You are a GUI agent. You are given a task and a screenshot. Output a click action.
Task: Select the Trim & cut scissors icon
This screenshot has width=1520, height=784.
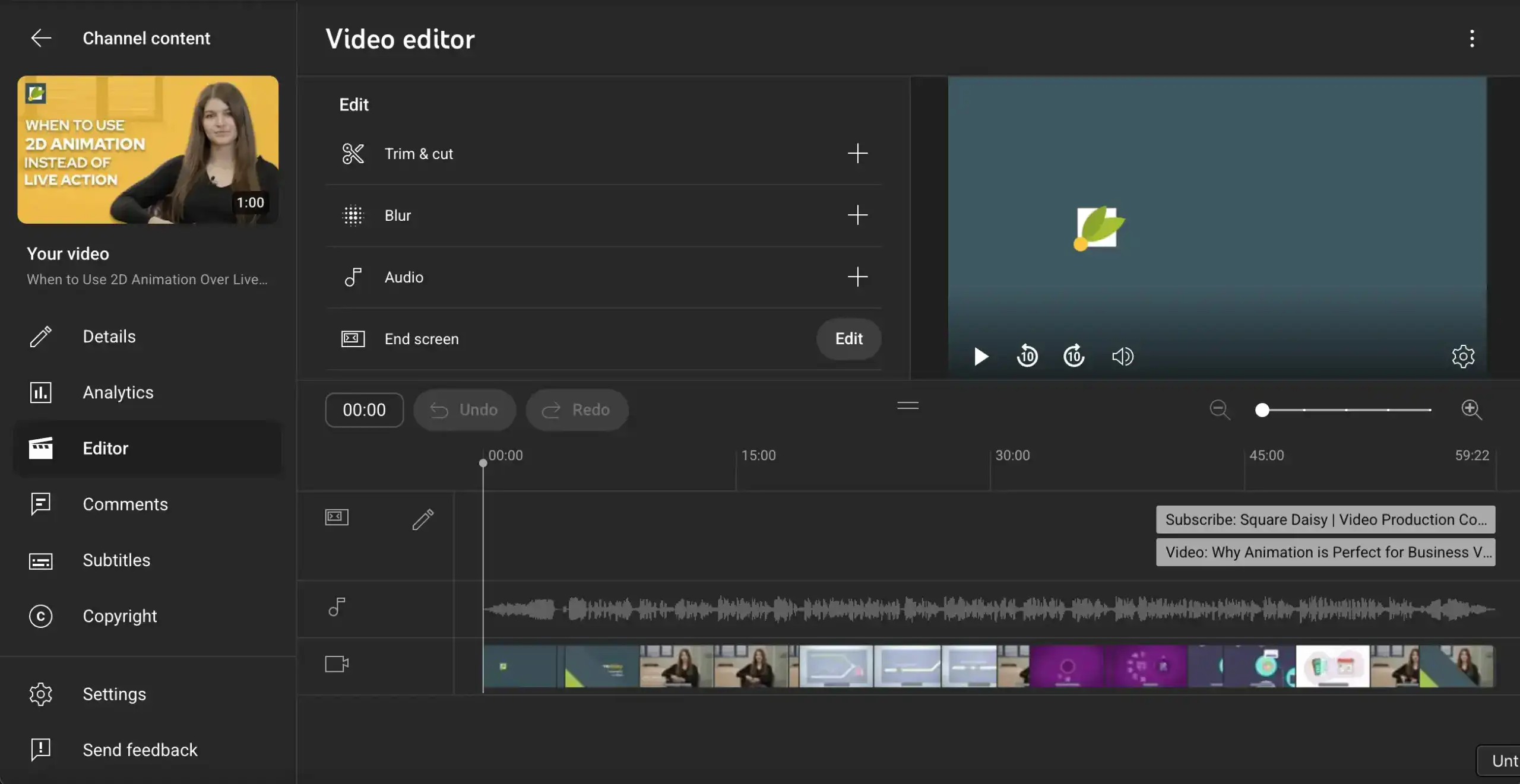353,154
